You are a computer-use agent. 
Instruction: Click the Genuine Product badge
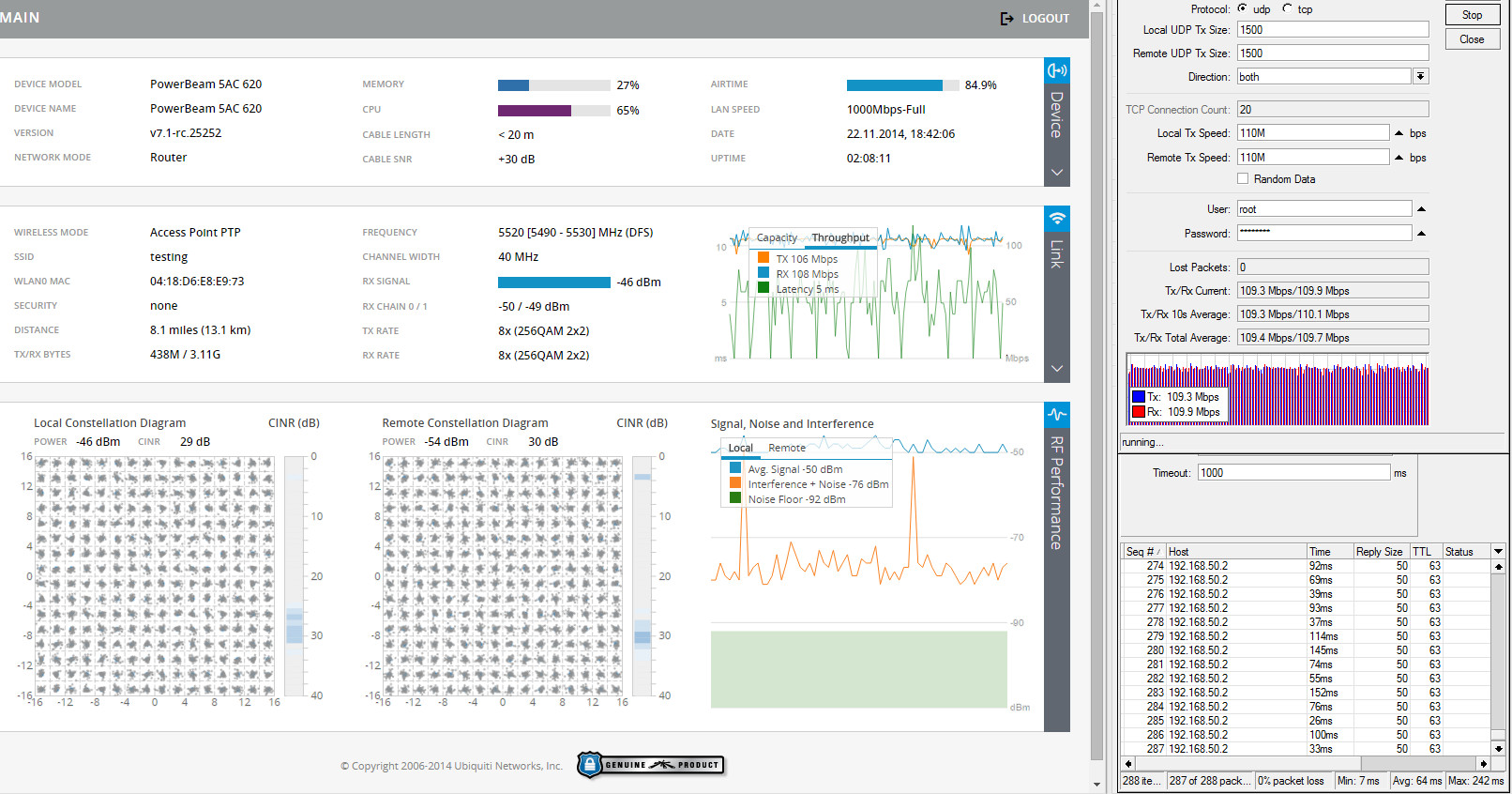tap(651, 765)
